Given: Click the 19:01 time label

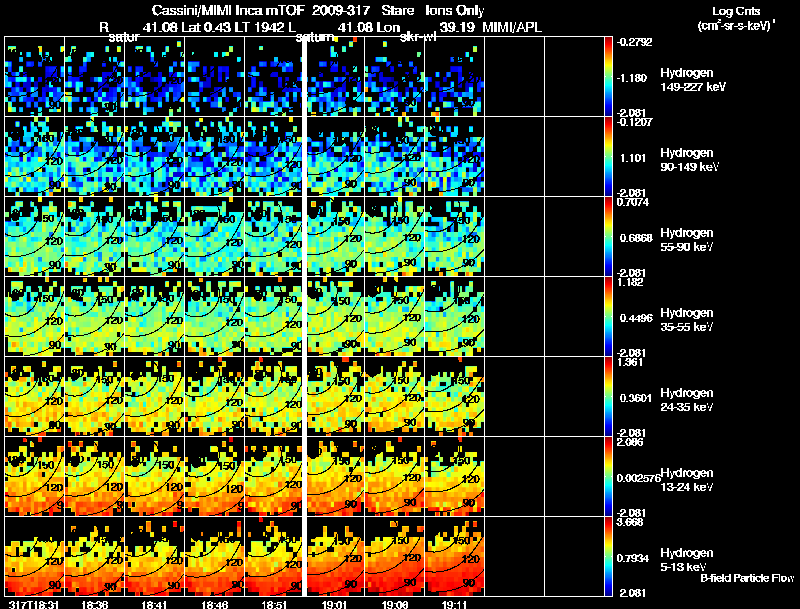Looking at the screenshot, I should [x=334, y=604].
